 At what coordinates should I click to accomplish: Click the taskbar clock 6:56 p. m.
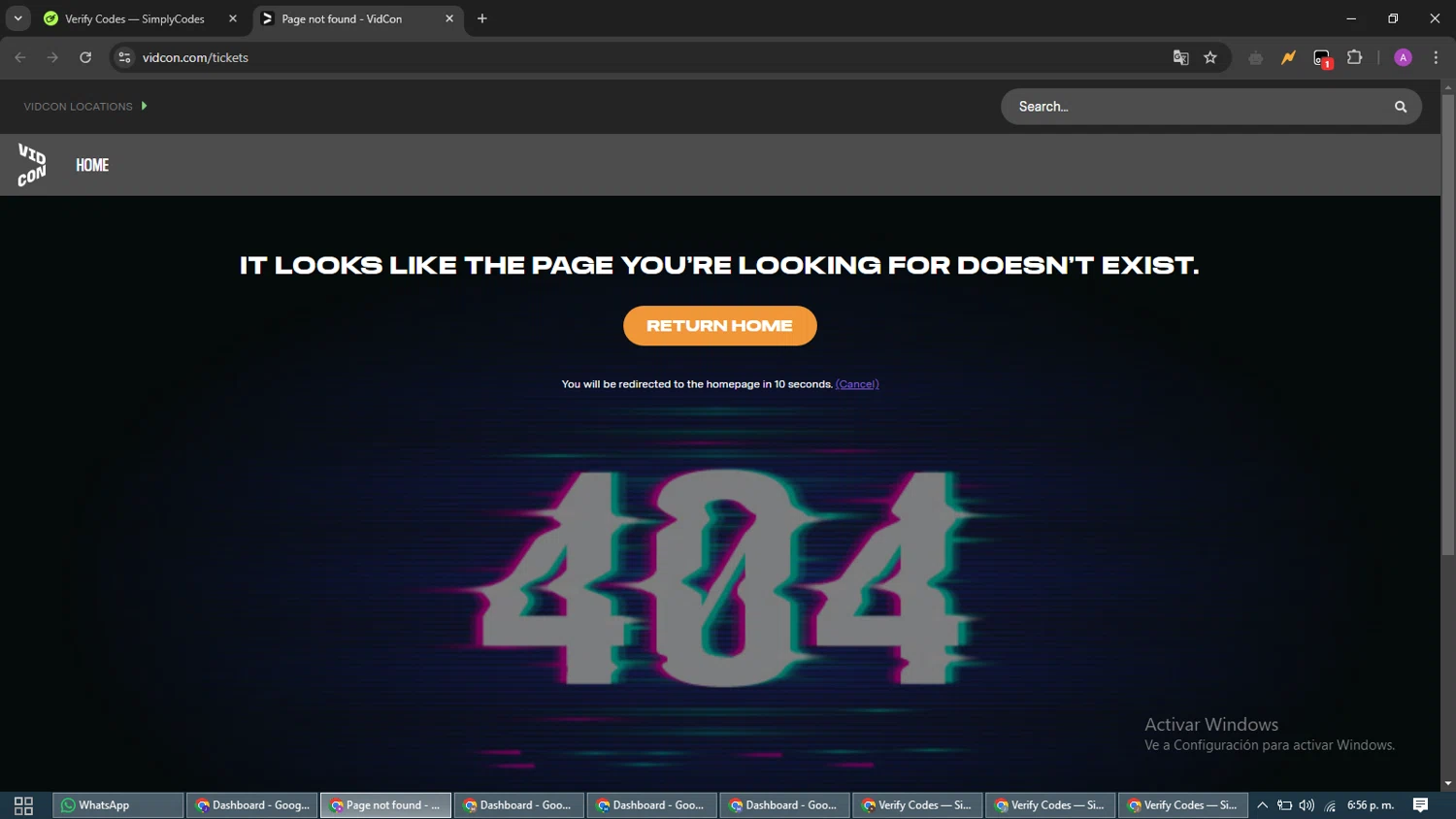coord(1371,805)
